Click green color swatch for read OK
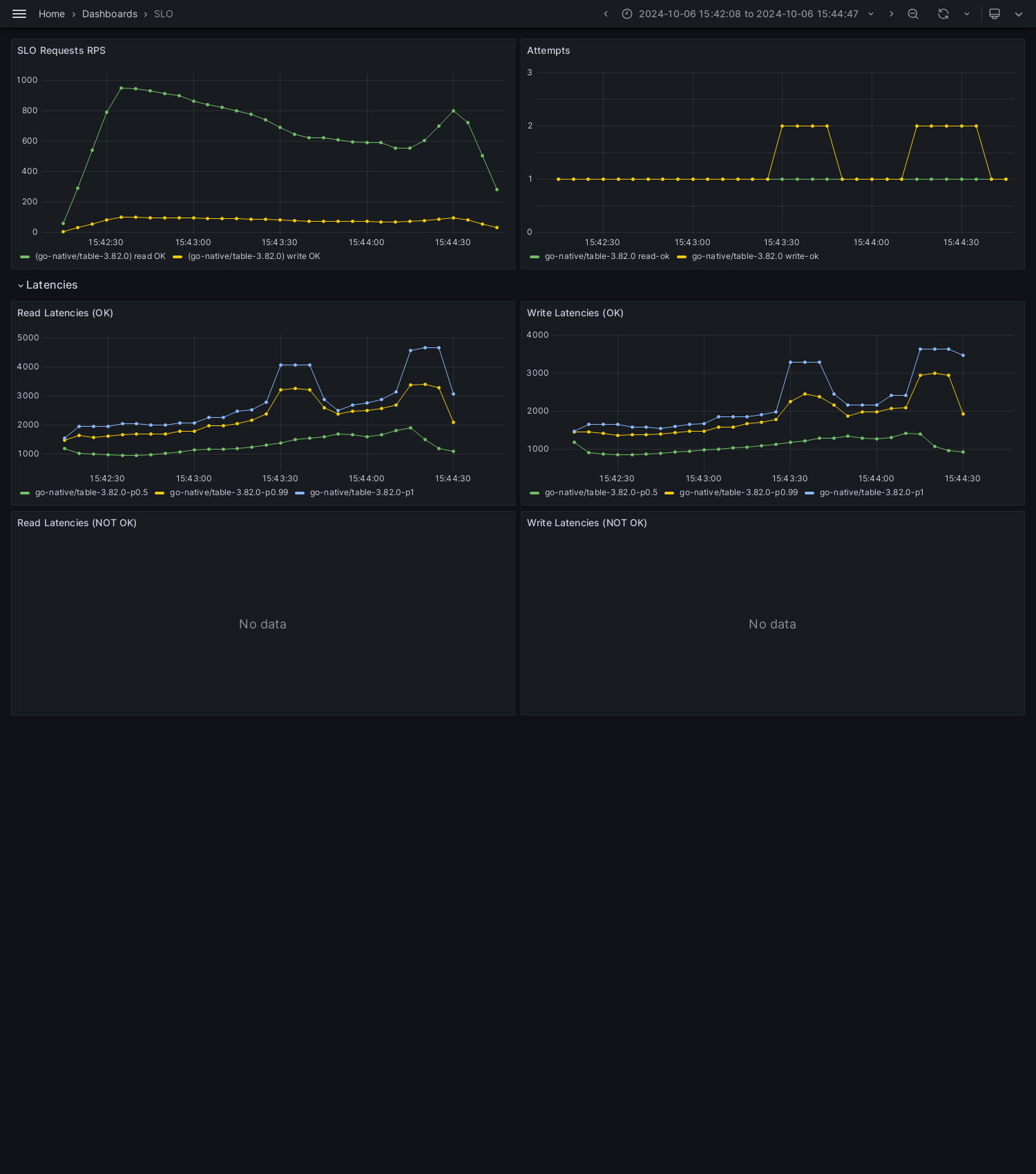Screen dimensions: 1036x1174 coord(25,257)
